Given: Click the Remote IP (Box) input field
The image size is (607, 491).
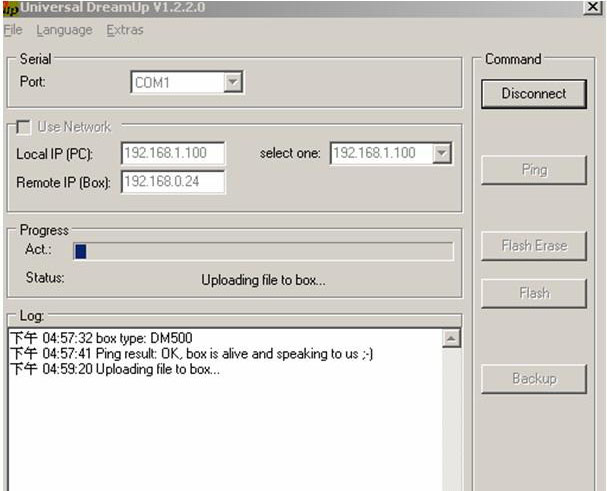Looking at the screenshot, I should [173, 182].
